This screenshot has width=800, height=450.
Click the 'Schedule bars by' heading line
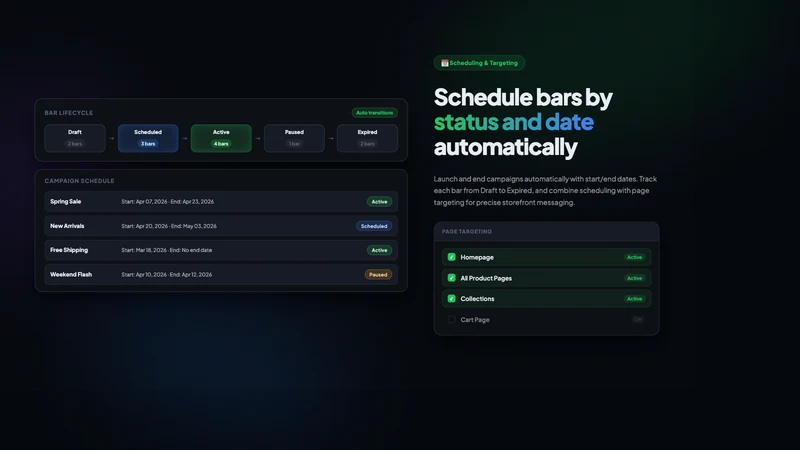click(x=523, y=97)
